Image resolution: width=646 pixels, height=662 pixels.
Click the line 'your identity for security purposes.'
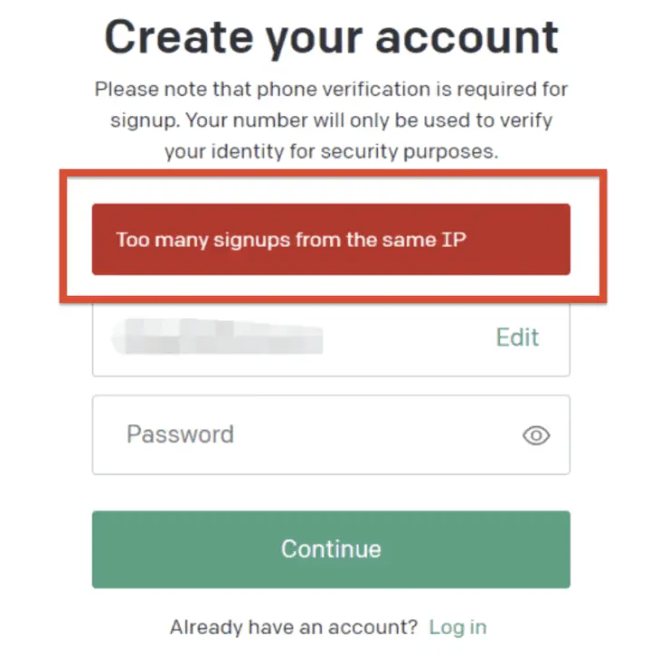[330, 152]
